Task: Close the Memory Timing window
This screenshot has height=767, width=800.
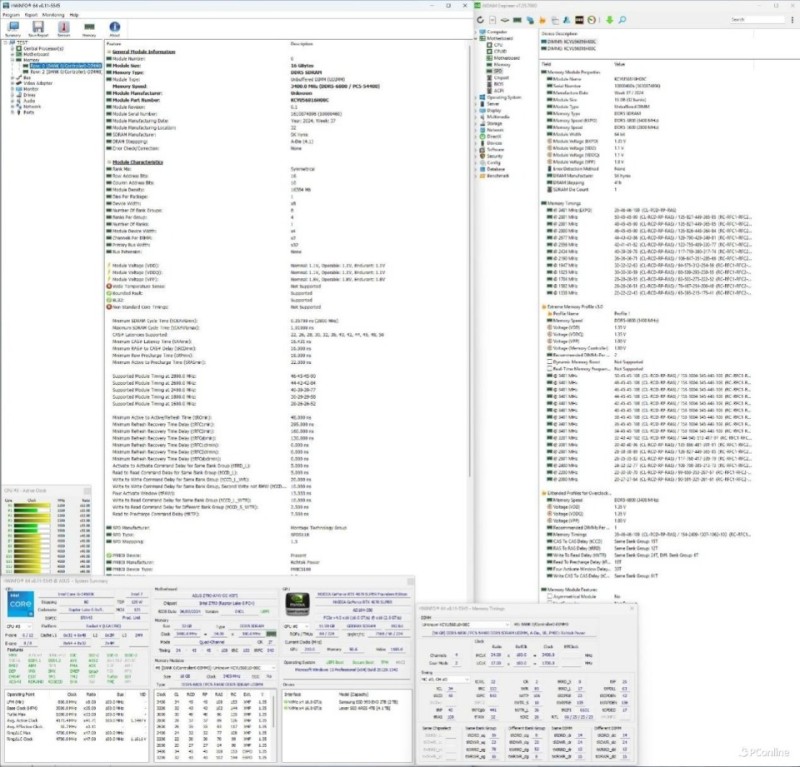Action: 632,608
